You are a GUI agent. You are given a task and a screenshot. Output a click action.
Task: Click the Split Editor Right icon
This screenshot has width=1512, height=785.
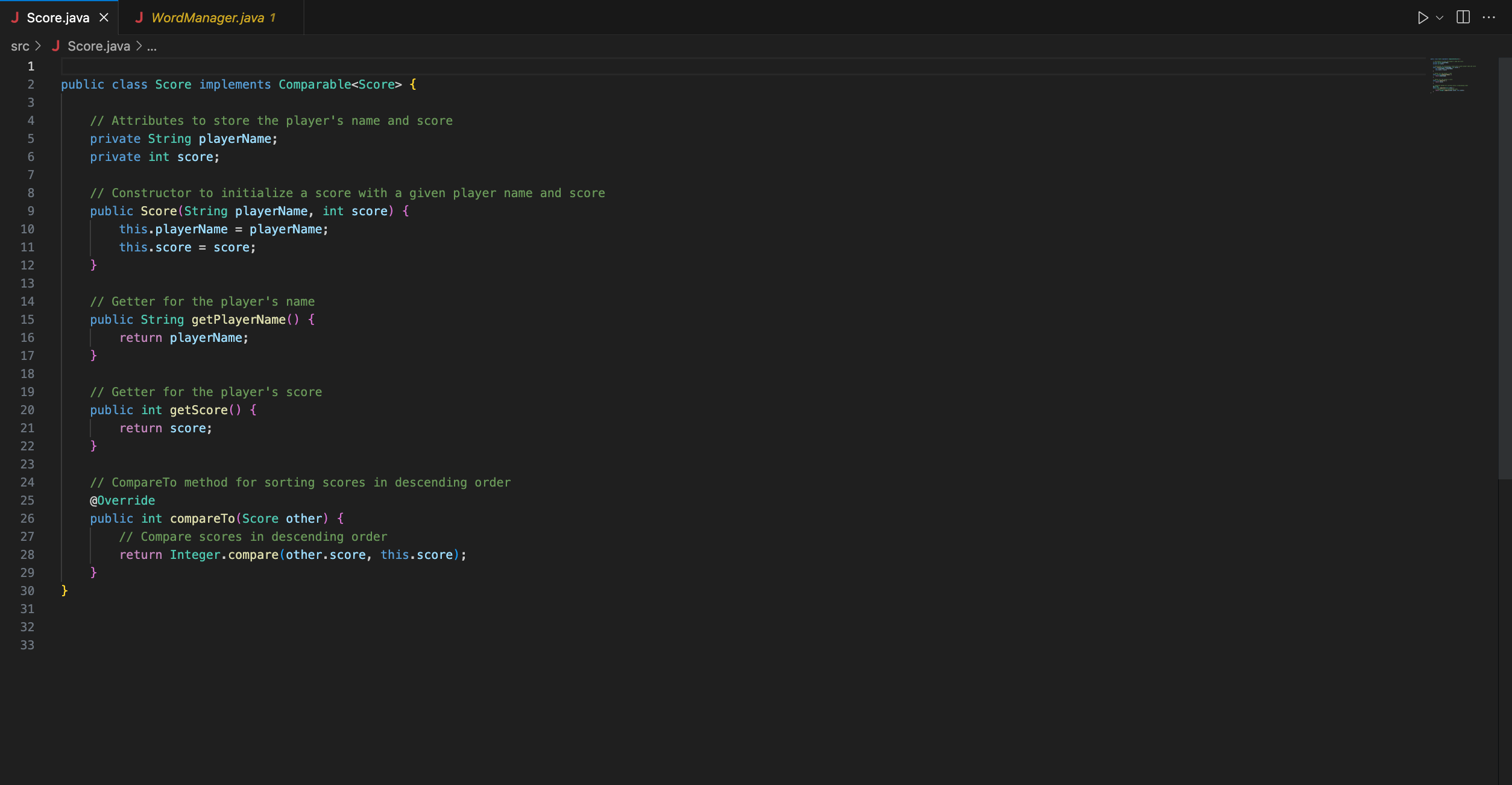1463,17
